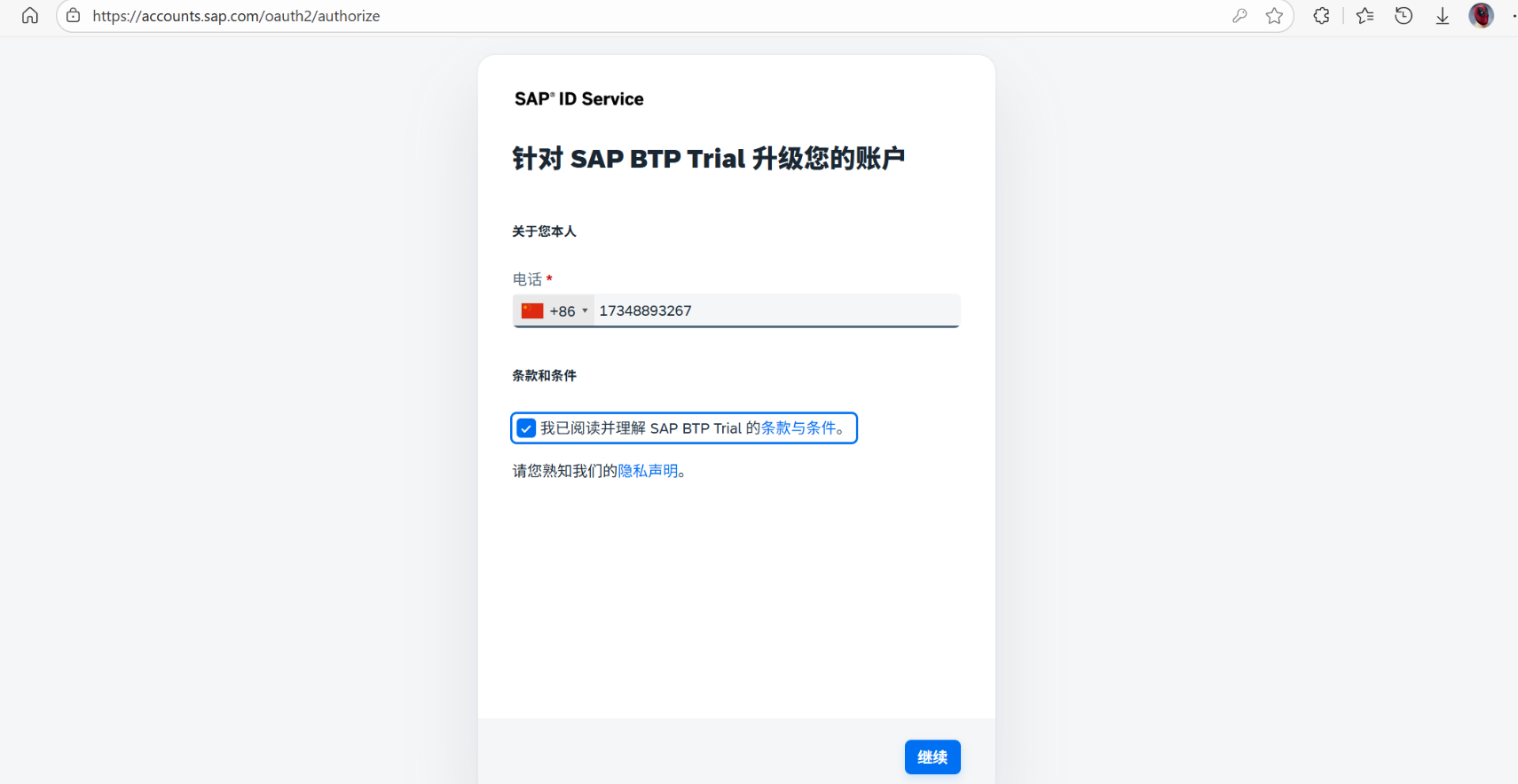Uncheck SAP BTP Trial terms checkbox
Screen dimensions: 1518x784
pos(526,428)
